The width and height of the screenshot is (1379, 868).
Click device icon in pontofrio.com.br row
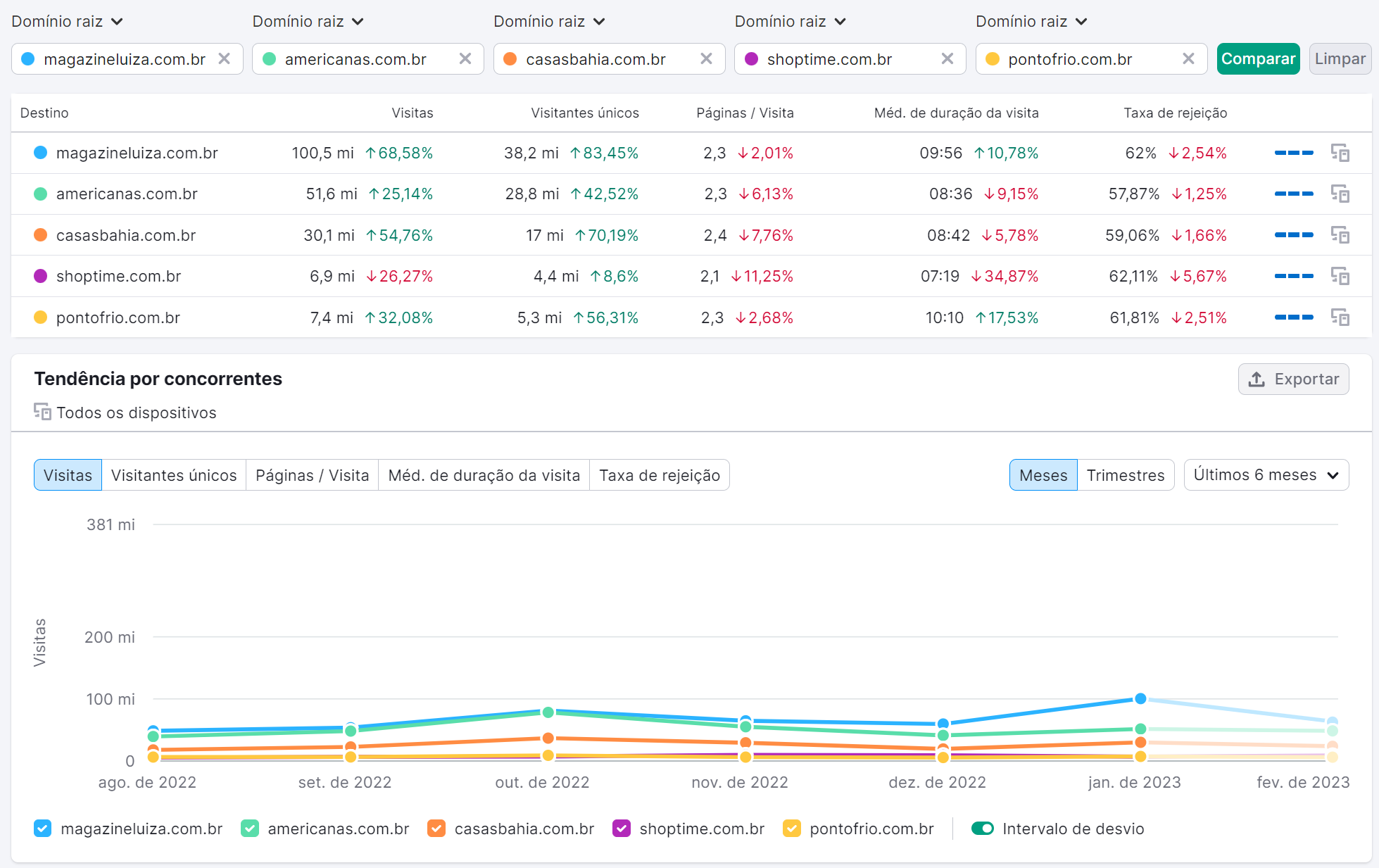click(1340, 317)
